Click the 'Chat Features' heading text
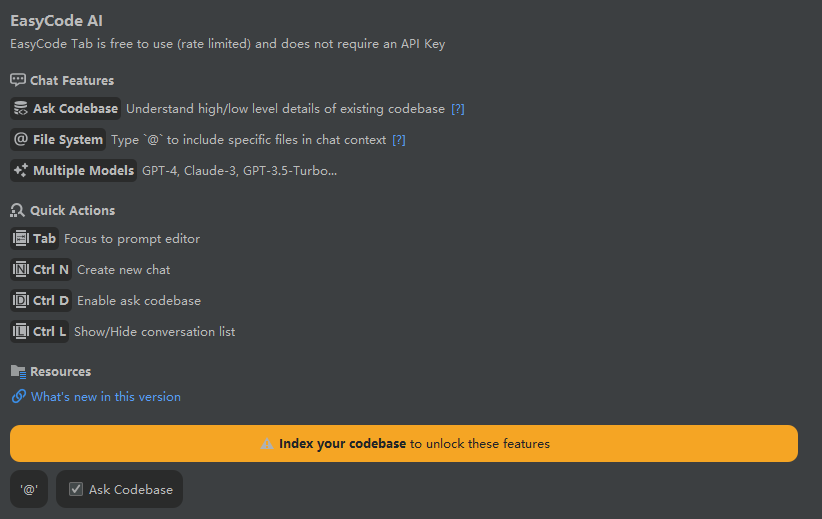 (72, 80)
